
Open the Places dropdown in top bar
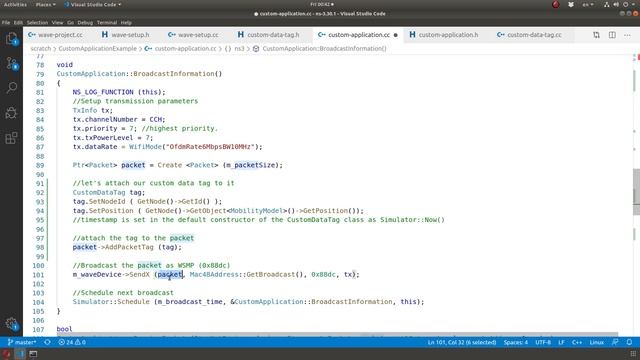[45, 4]
